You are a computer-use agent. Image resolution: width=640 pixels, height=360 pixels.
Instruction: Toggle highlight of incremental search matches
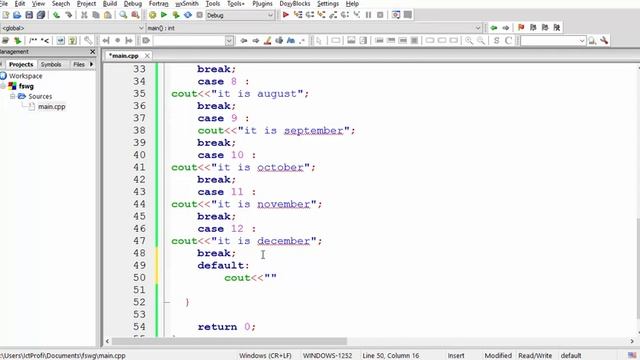pos(267,40)
